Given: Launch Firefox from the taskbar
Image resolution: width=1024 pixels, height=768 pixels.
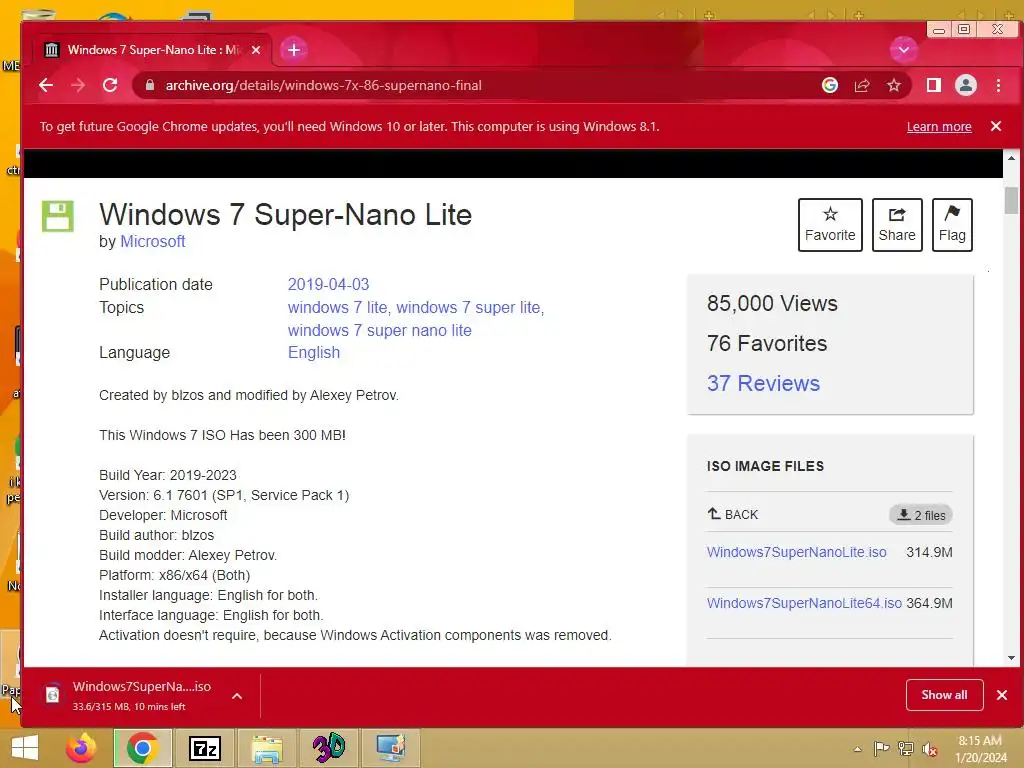Looking at the screenshot, I should [x=82, y=748].
